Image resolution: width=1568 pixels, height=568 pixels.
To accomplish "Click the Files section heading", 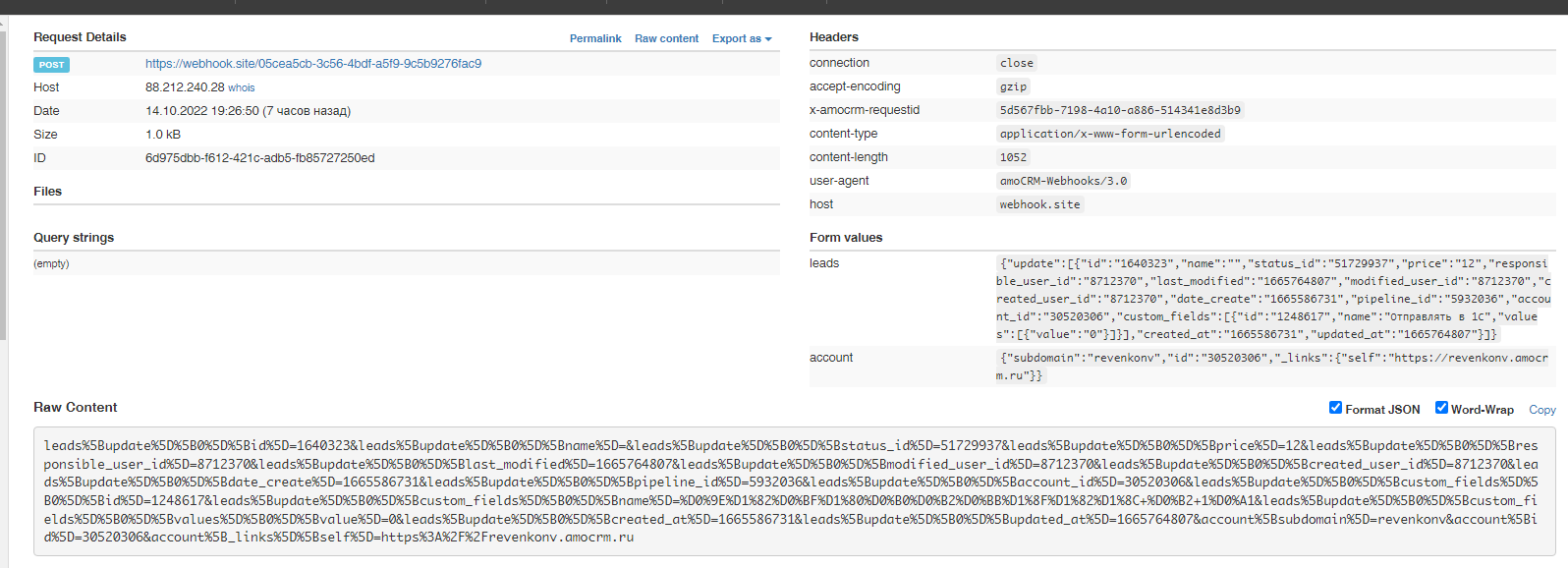I will pyautogui.click(x=47, y=192).
